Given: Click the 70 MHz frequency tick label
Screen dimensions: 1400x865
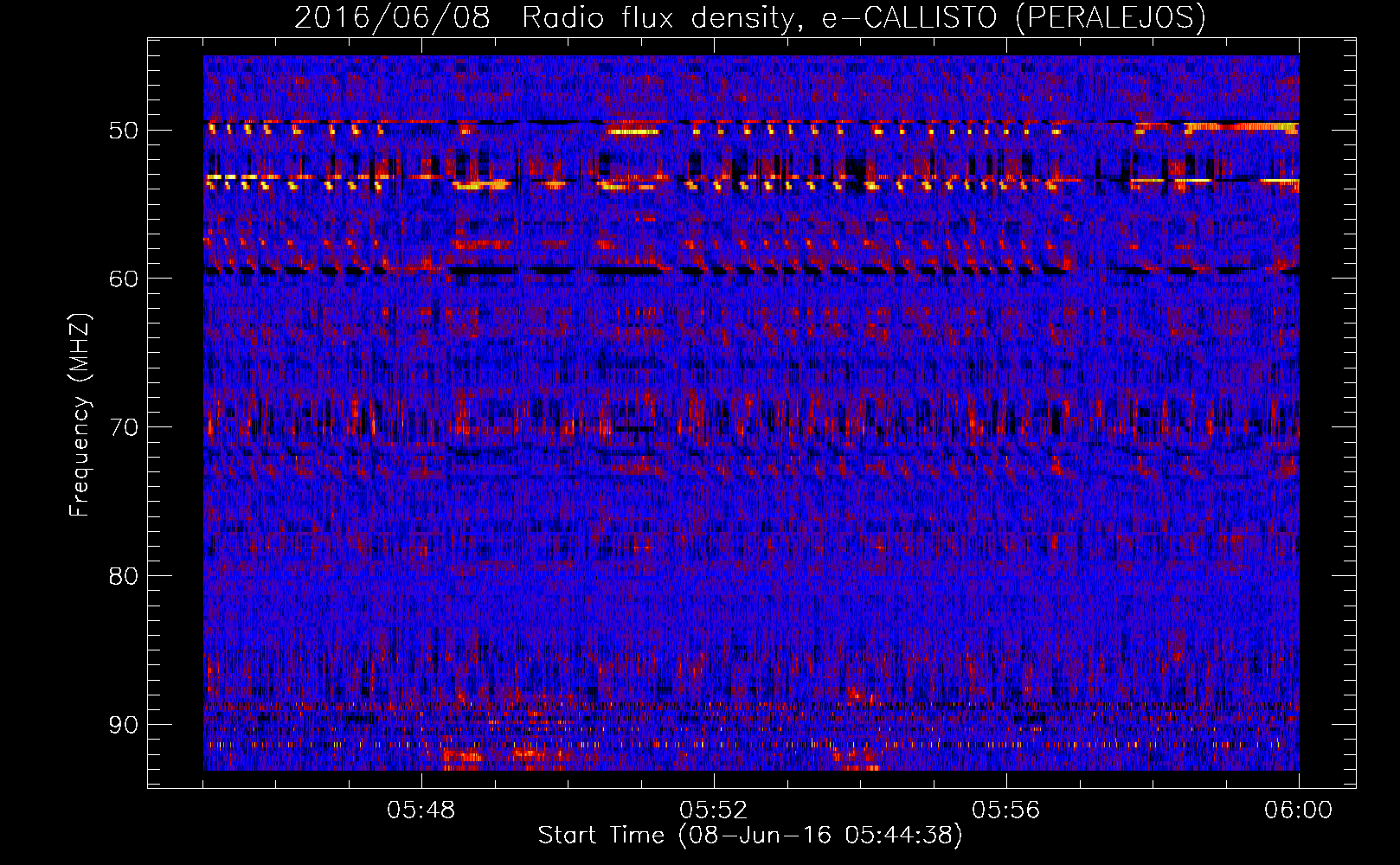Looking at the screenshot, I should tap(123, 427).
